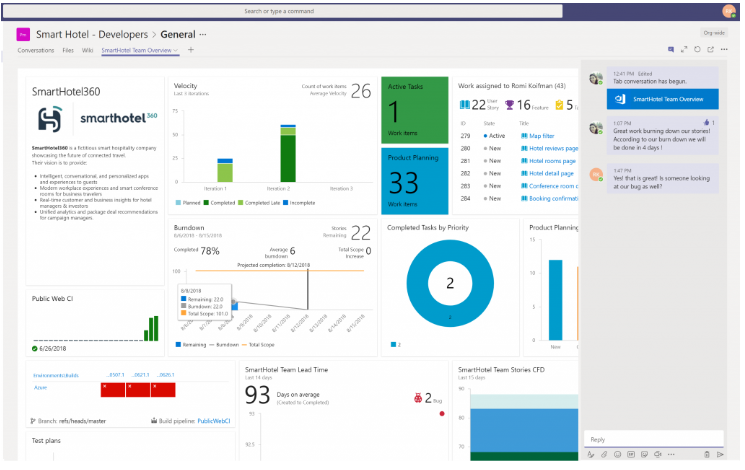The image size is (745, 470).
Task: Open the Conference room work item
Action: [554, 186]
